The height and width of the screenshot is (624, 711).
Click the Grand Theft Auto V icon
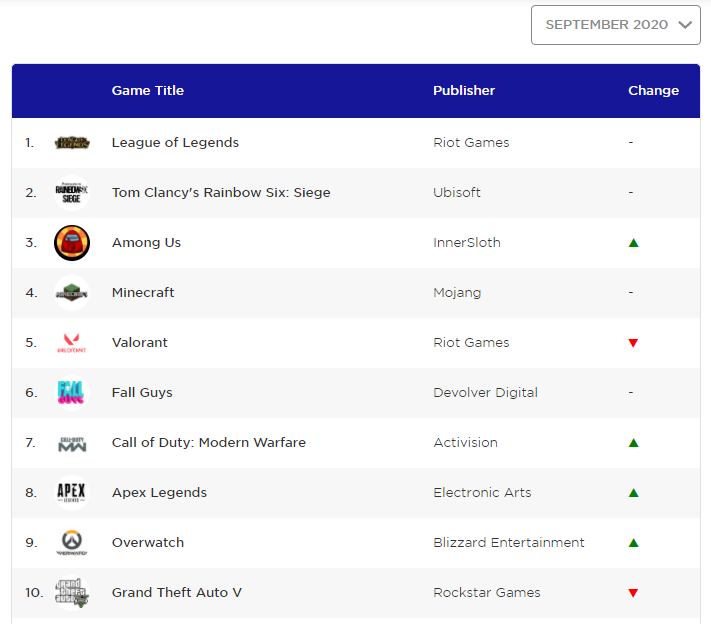click(x=72, y=593)
